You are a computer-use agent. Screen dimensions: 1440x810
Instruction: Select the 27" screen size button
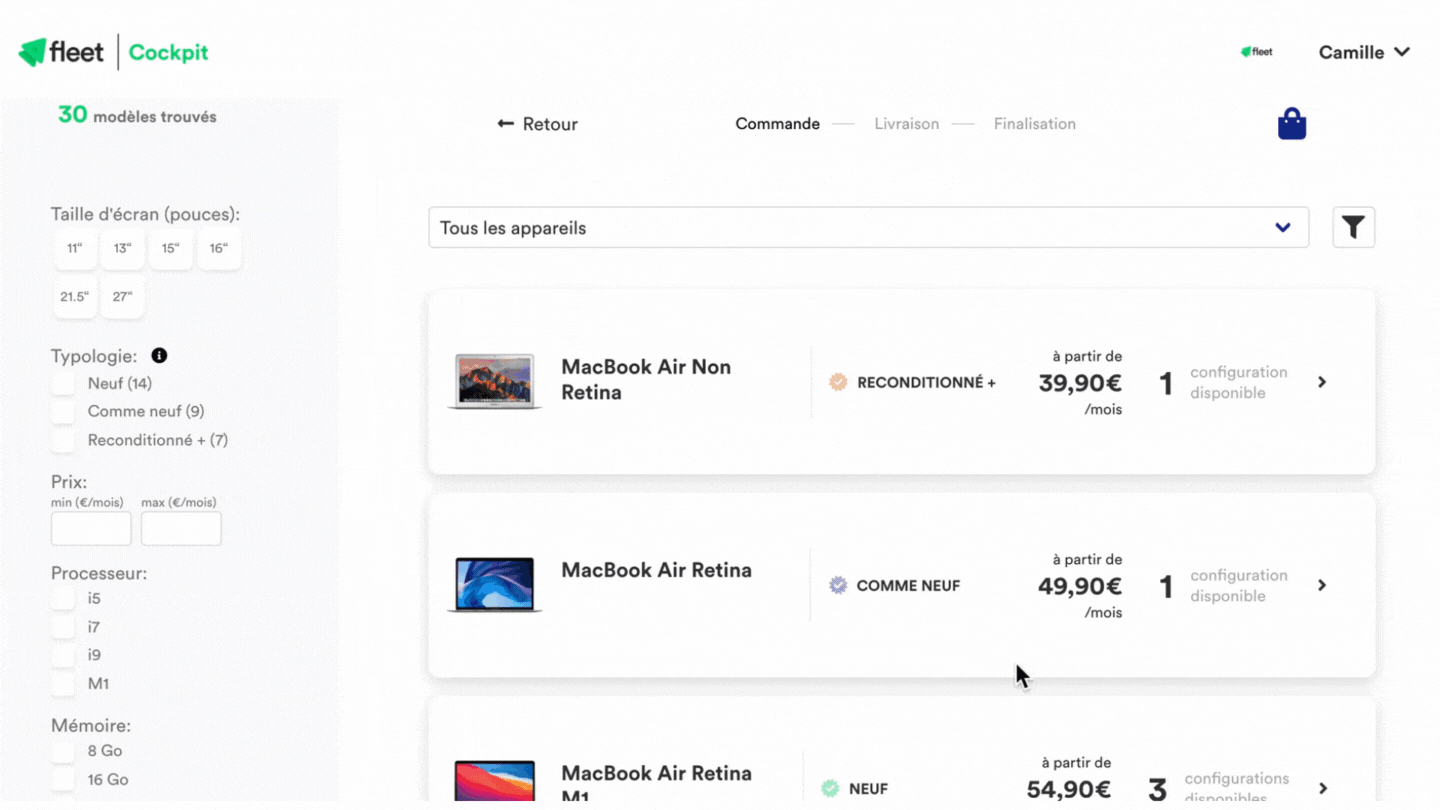coord(122,297)
